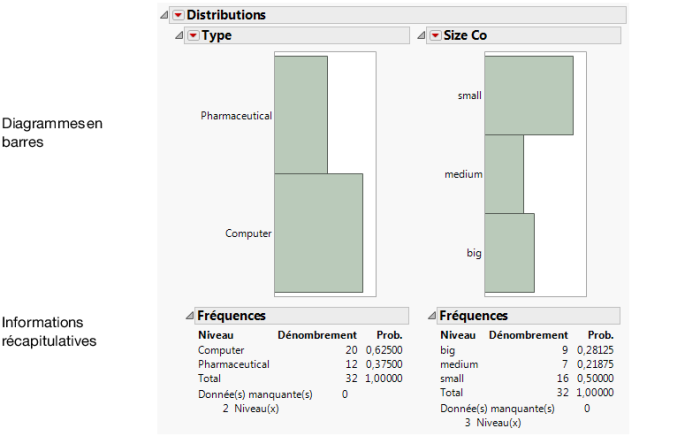Open the Type red triangle menu
This screenshot has width=700, height=436.
[194, 36]
